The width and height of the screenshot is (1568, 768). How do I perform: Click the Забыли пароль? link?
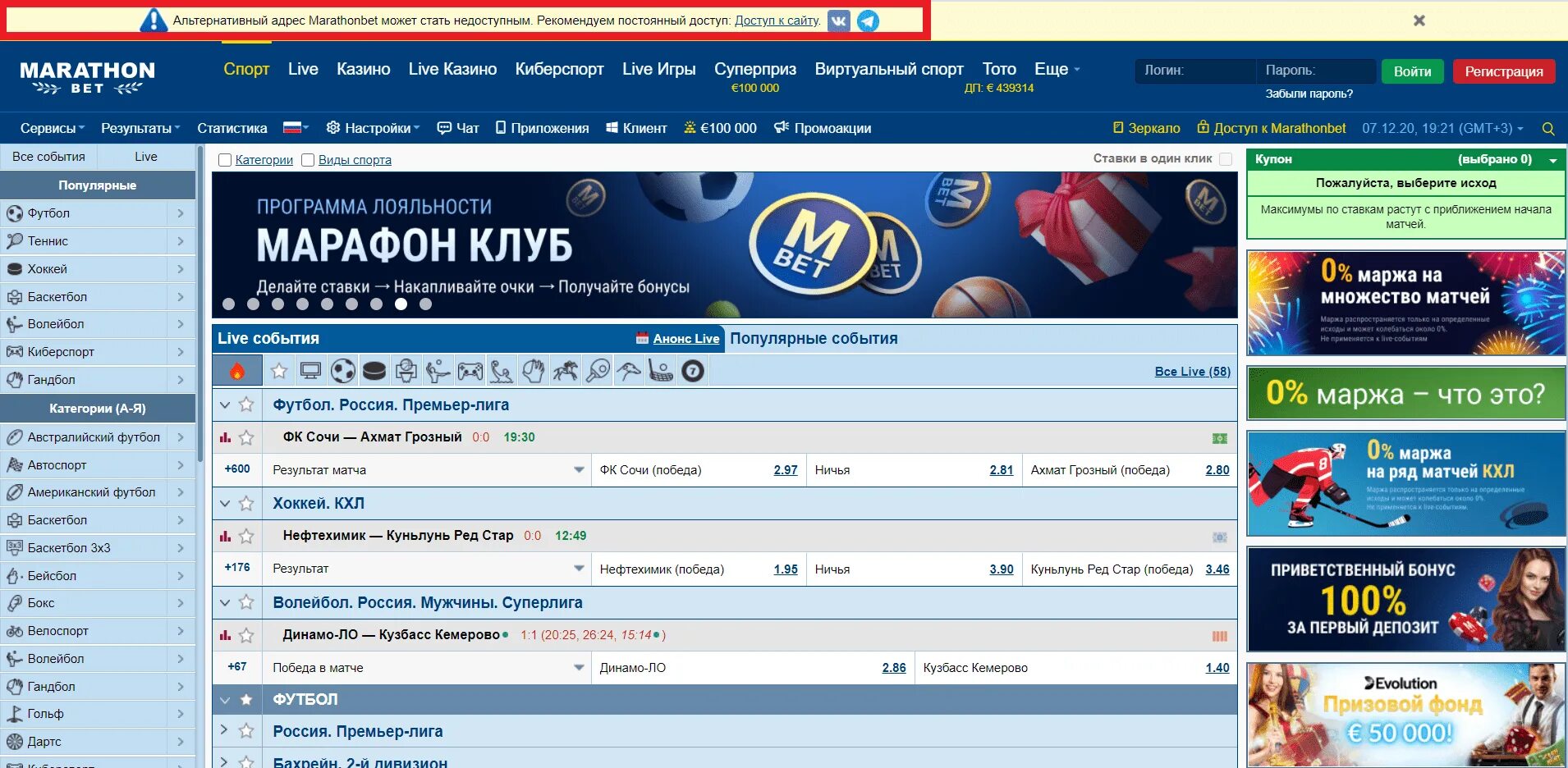coord(1309,94)
